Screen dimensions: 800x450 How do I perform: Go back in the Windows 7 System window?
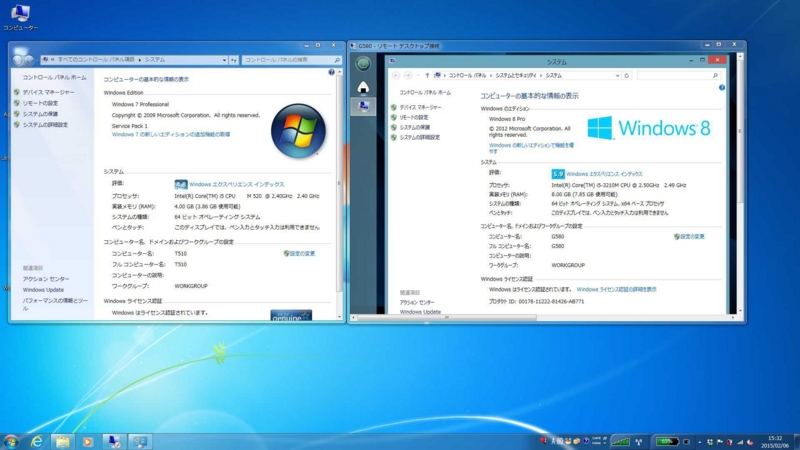18,60
